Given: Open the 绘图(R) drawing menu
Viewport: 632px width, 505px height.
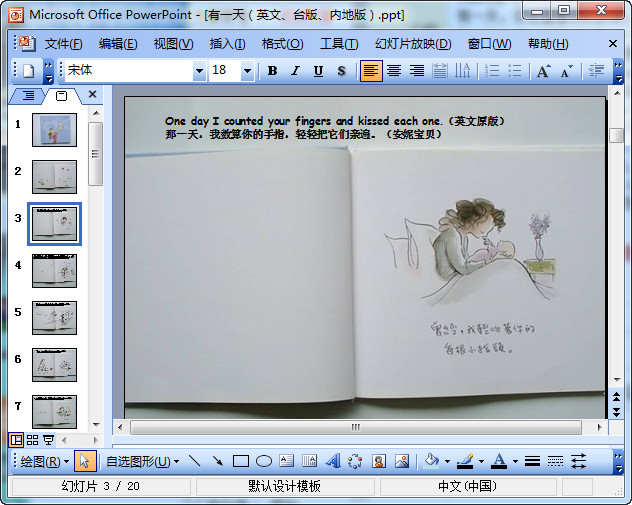Looking at the screenshot, I should click(x=44, y=461).
